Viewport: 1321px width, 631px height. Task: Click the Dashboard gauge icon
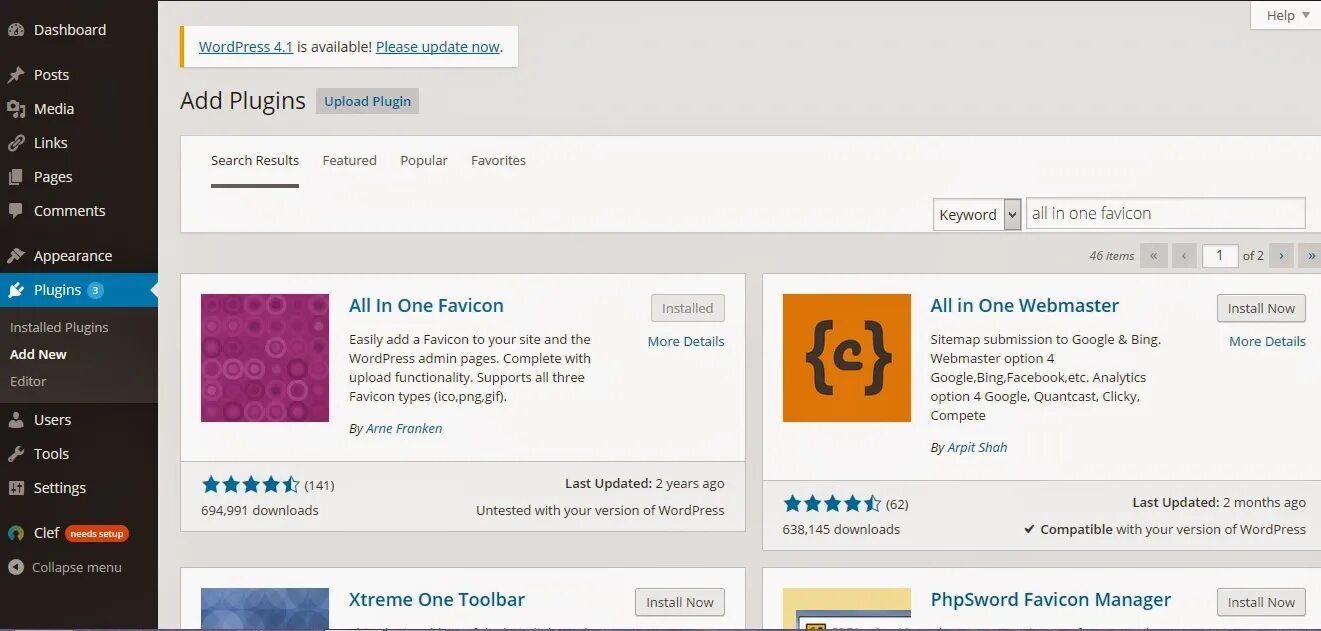tap(16, 30)
